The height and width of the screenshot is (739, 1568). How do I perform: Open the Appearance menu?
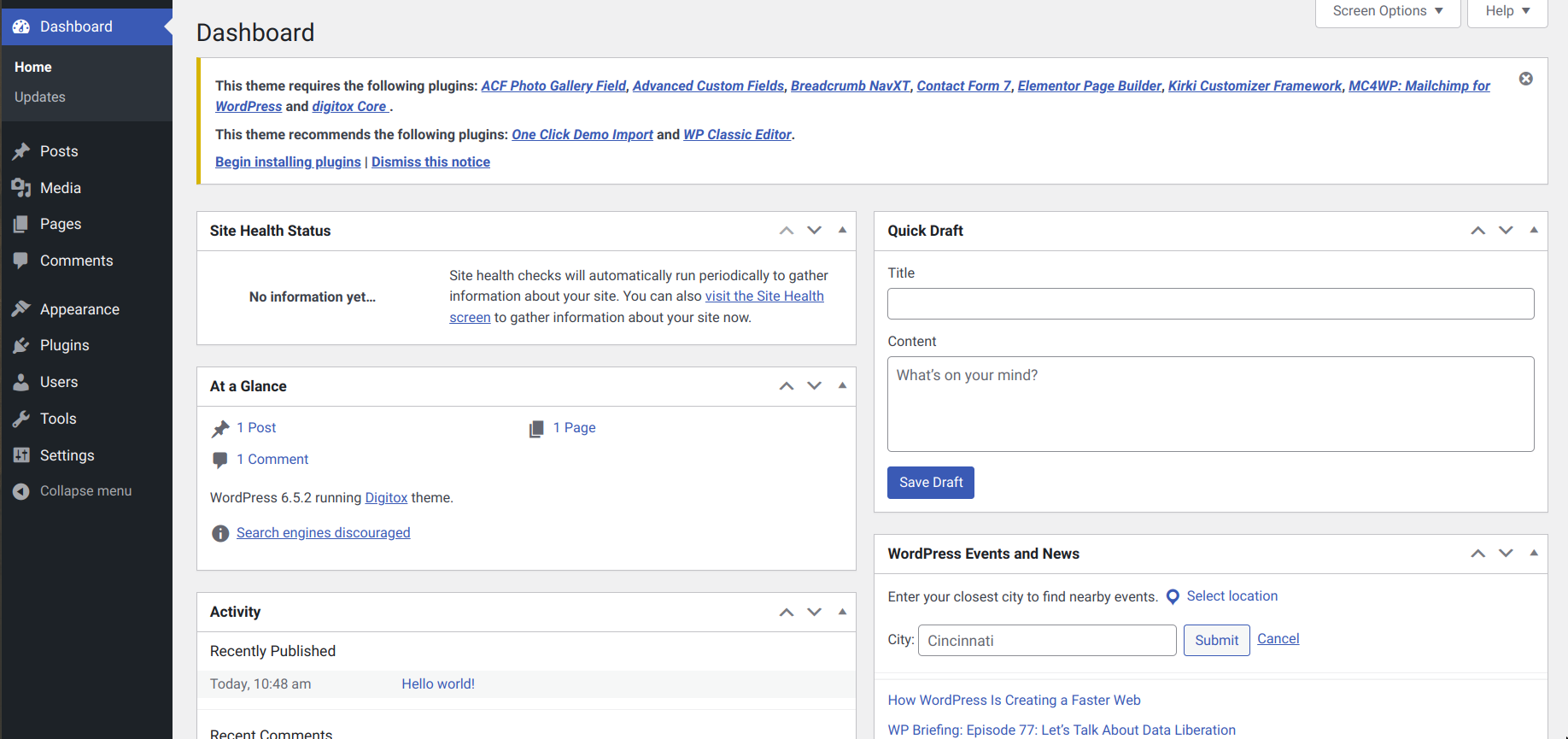86,309
